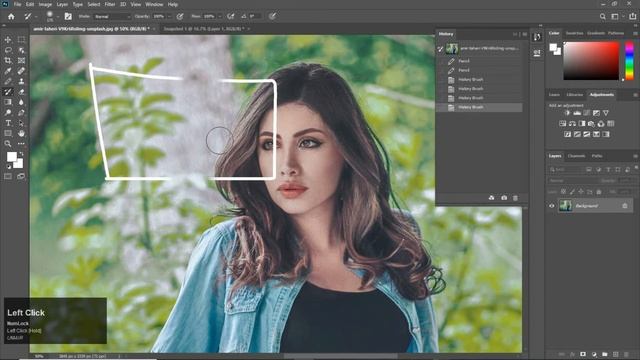Open the Image menu

pyautogui.click(x=45, y=4)
